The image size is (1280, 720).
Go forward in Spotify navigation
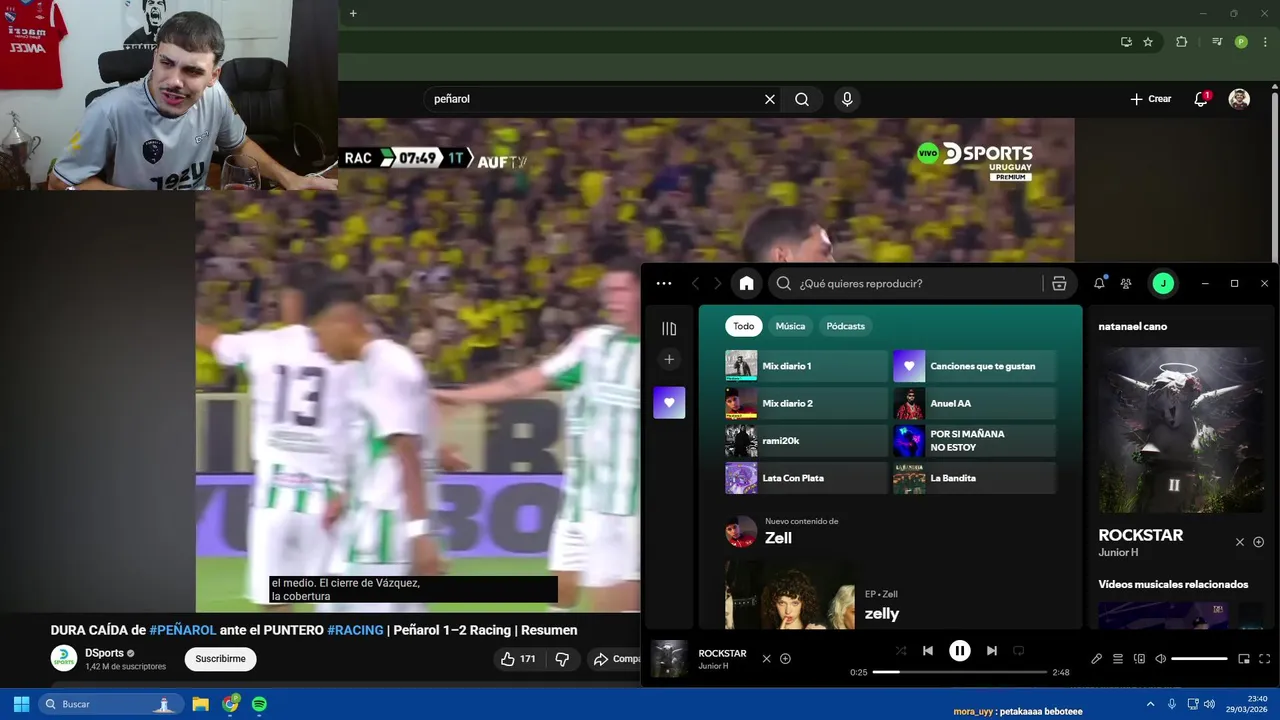[717, 284]
